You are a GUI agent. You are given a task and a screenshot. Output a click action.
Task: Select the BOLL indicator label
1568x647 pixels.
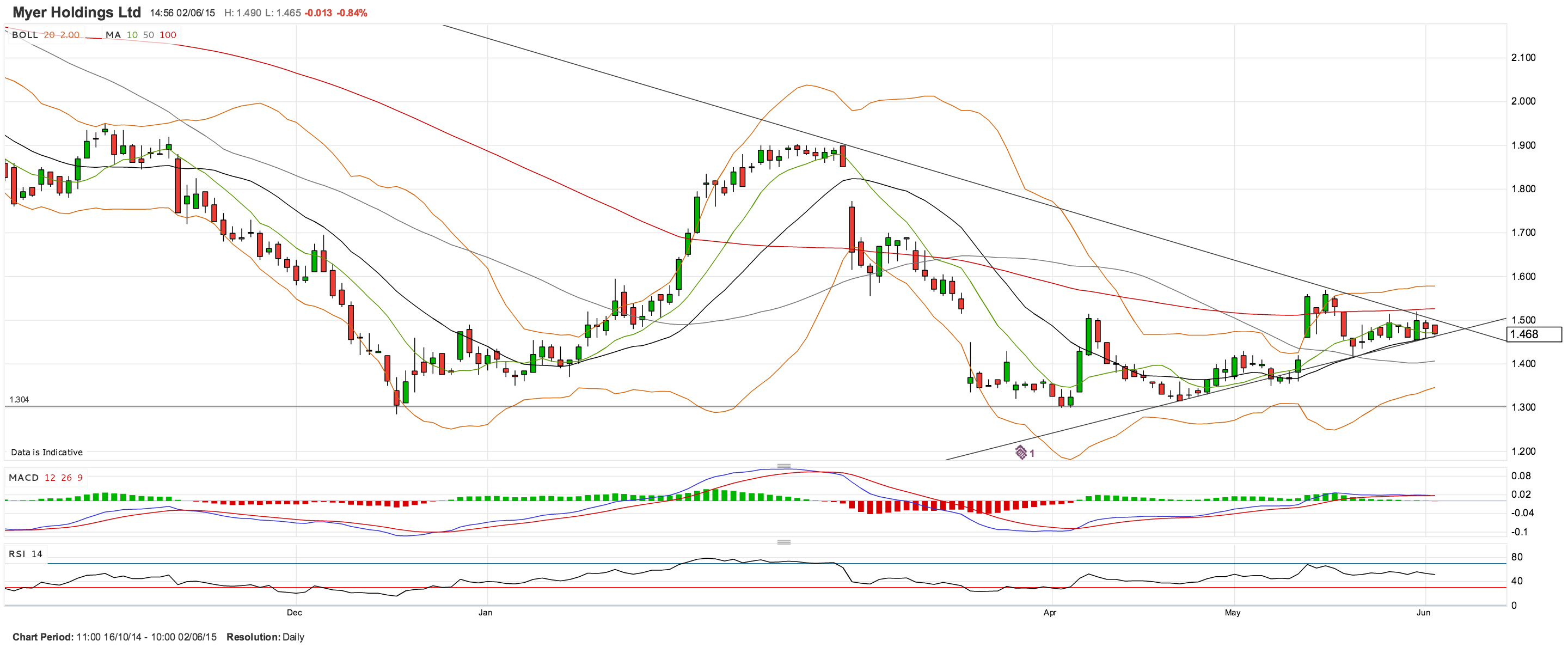point(25,35)
